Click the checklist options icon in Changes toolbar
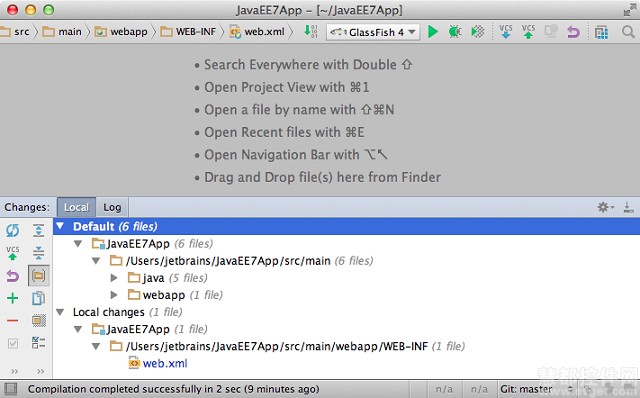Screen dimensions: 640x398 click(38, 343)
